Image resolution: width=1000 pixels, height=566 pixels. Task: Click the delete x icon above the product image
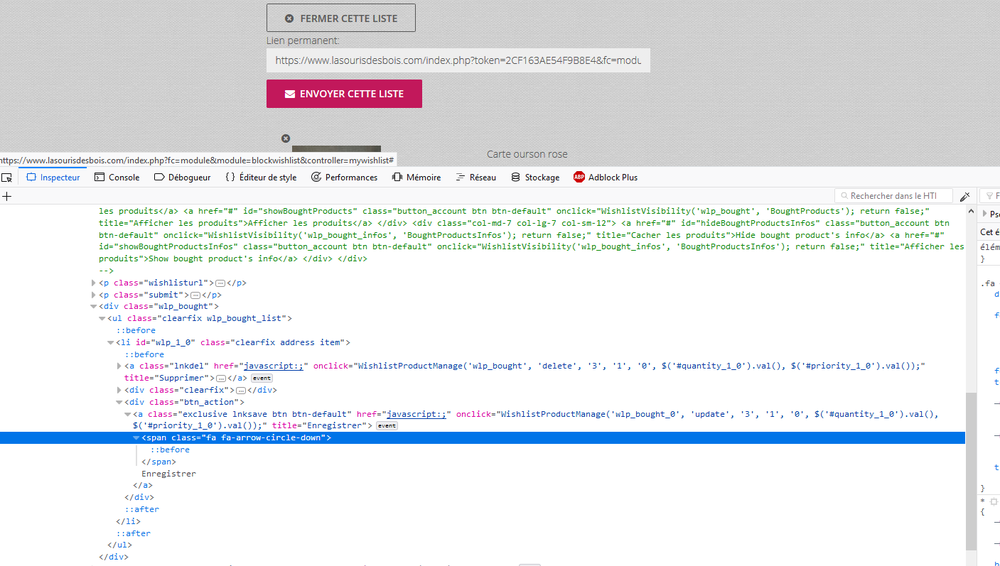point(286,138)
